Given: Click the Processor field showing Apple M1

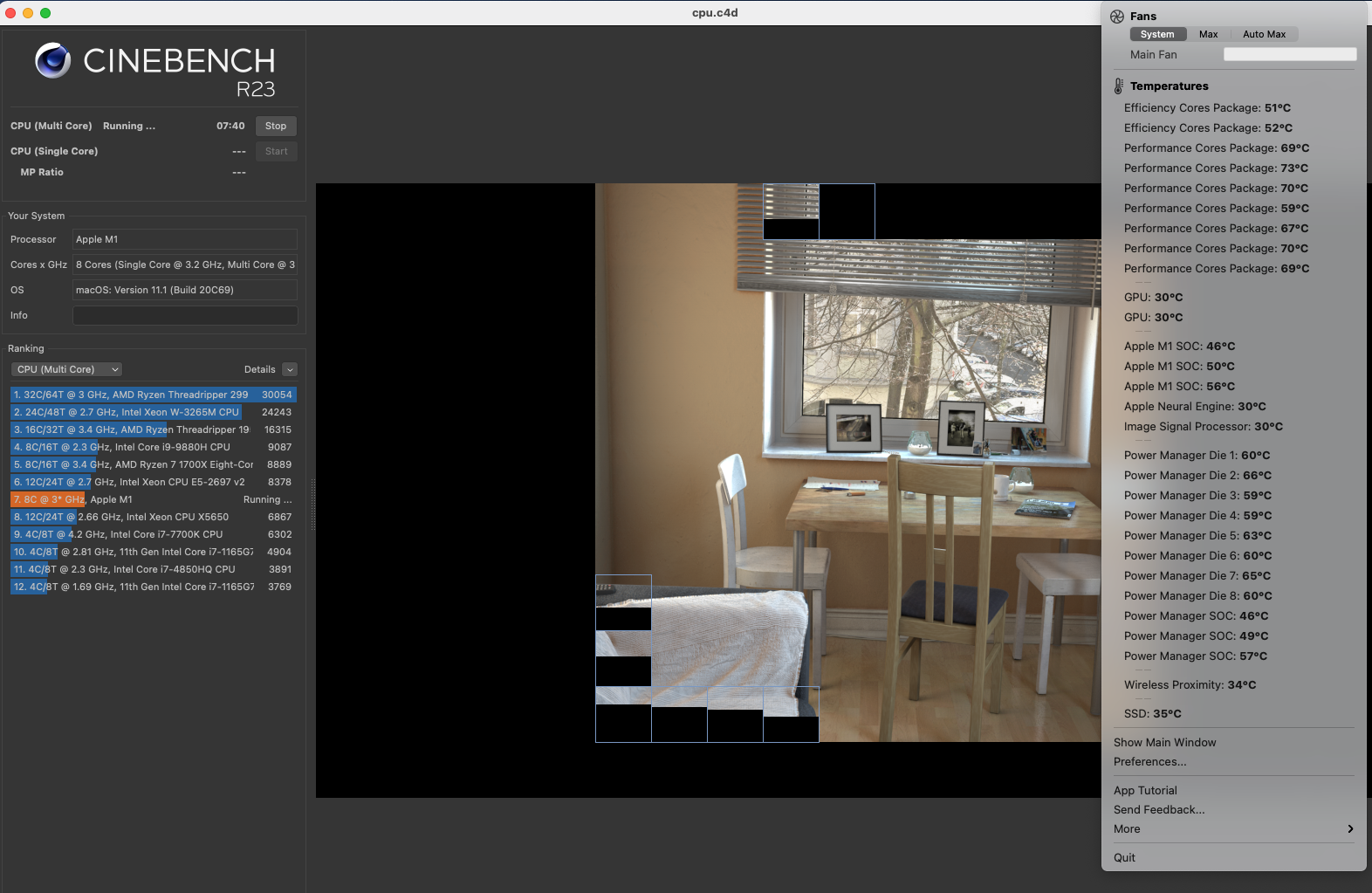Looking at the screenshot, I should (185, 239).
